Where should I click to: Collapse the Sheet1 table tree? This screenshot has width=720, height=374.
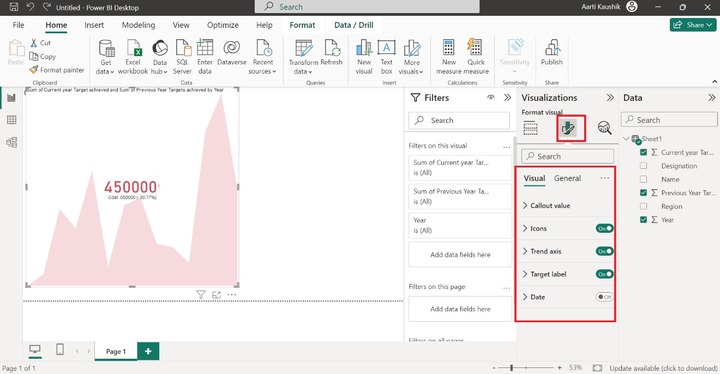coord(626,139)
